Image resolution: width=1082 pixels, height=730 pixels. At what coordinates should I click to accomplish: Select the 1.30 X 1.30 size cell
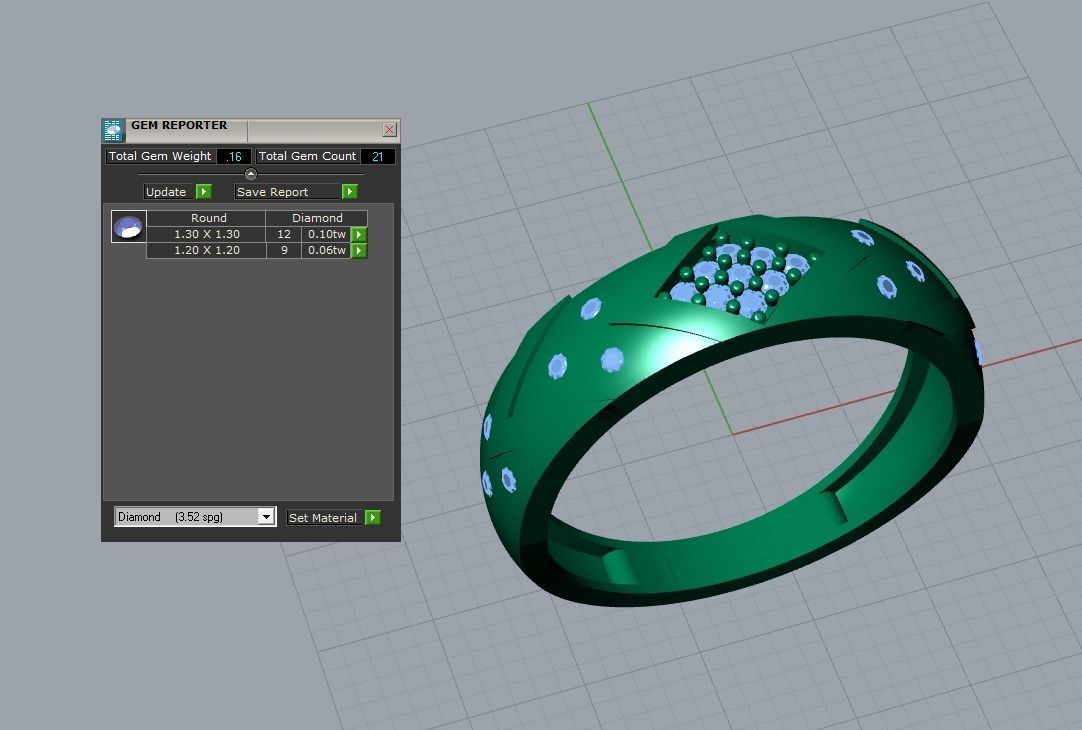(x=206, y=235)
